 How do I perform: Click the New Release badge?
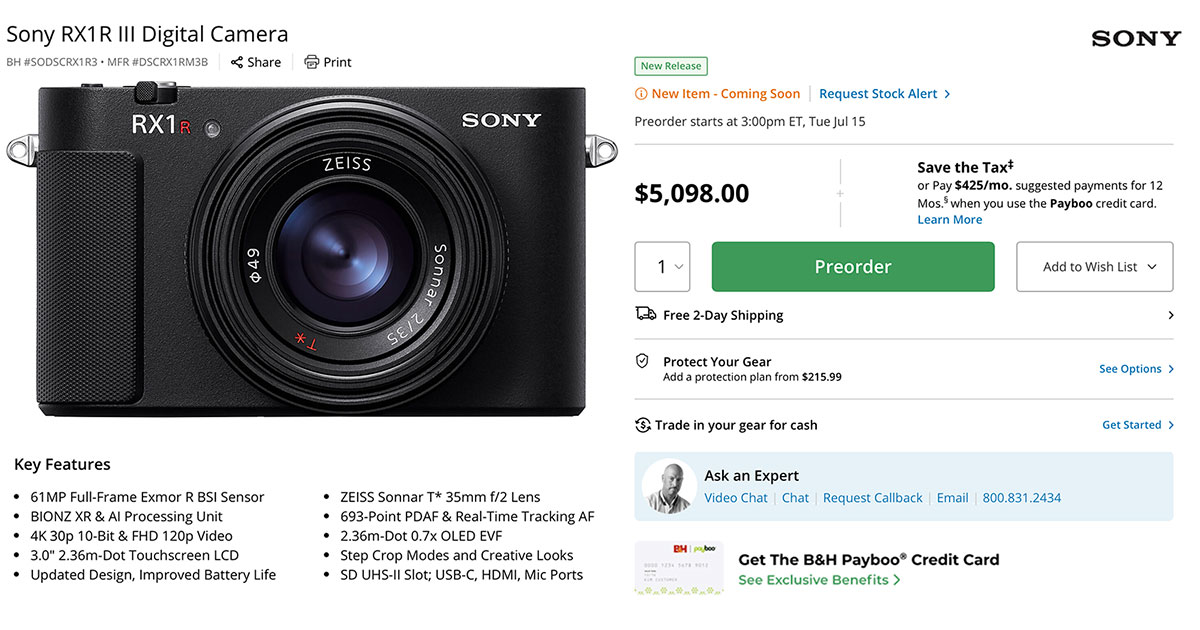tap(670, 66)
